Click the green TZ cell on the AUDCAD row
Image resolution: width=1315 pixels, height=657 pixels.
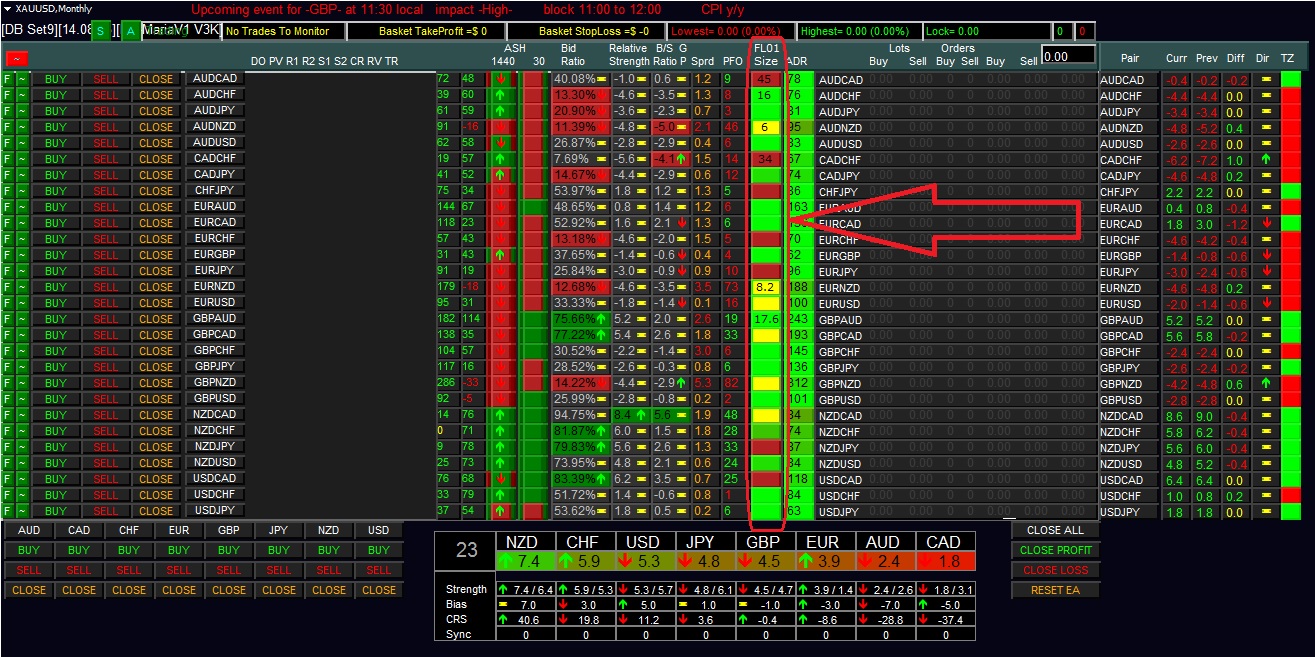[x=1291, y=79]
